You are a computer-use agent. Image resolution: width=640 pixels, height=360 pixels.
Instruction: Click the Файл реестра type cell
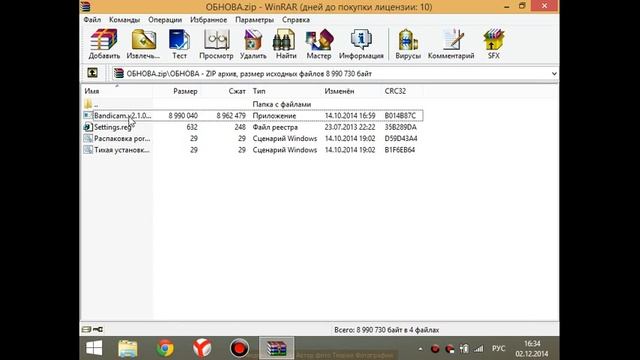(275, 127)
